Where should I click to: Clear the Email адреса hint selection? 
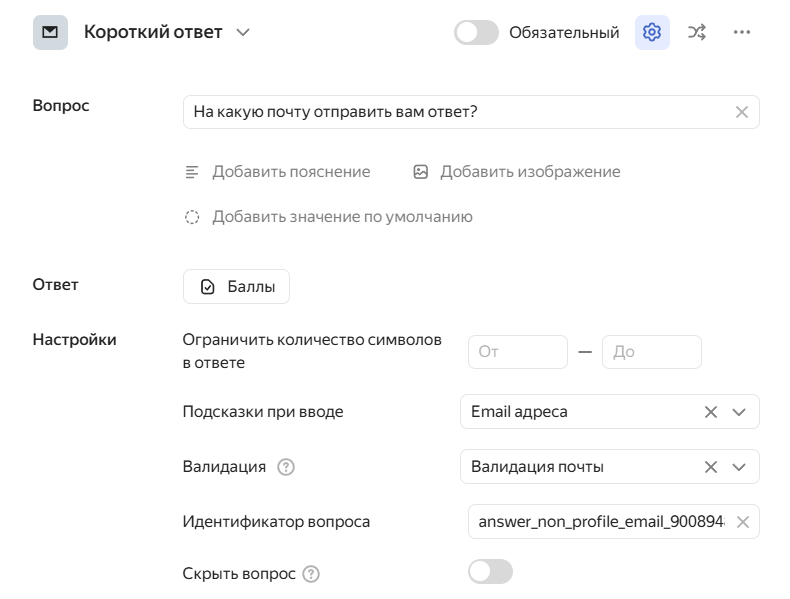pos(710,411)
